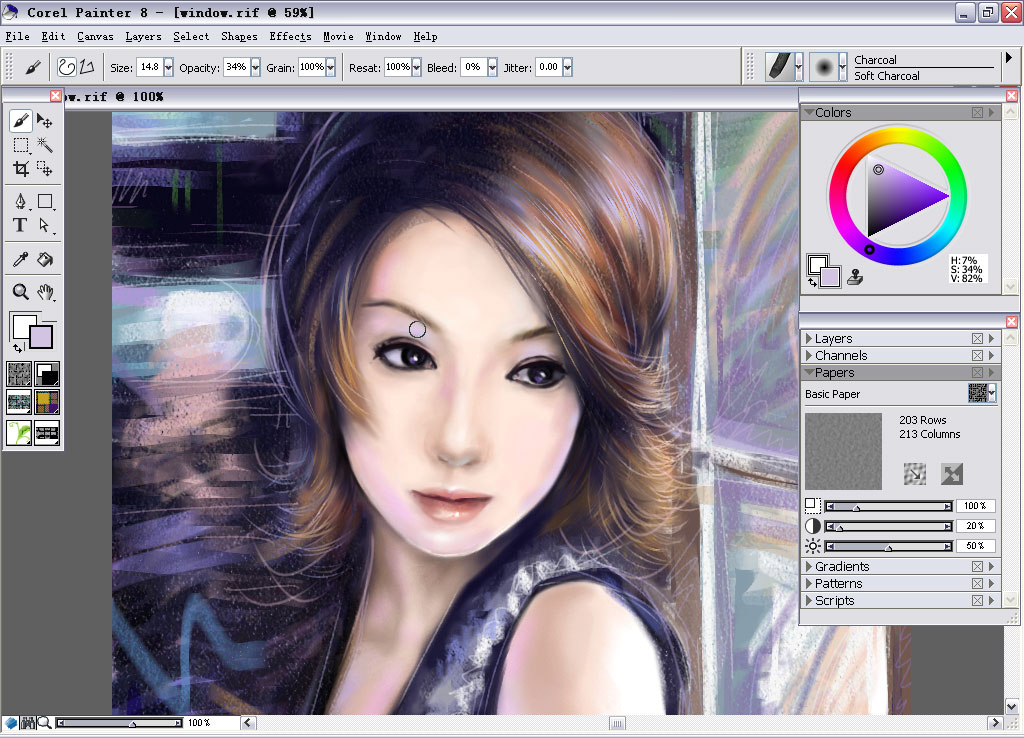
Task: Select the Rectangle Shape tool
Action: 44,201
